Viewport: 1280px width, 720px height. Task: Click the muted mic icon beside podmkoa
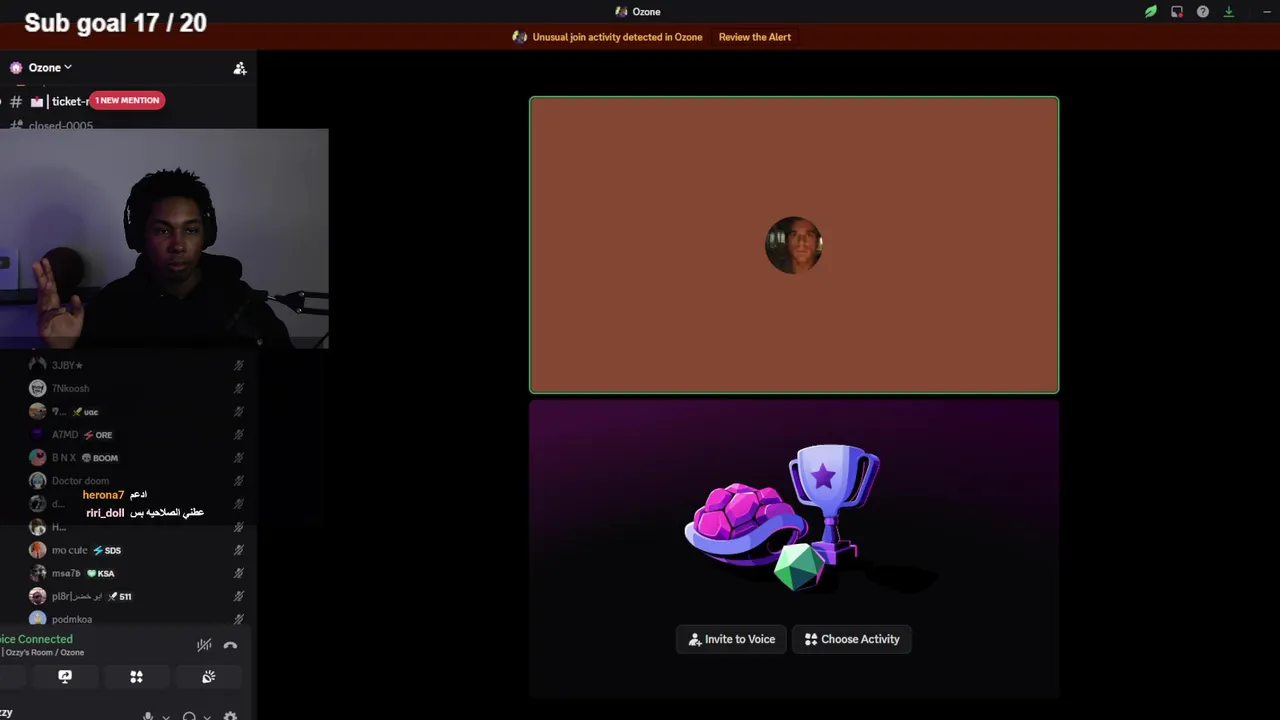[x=238, y=619]
